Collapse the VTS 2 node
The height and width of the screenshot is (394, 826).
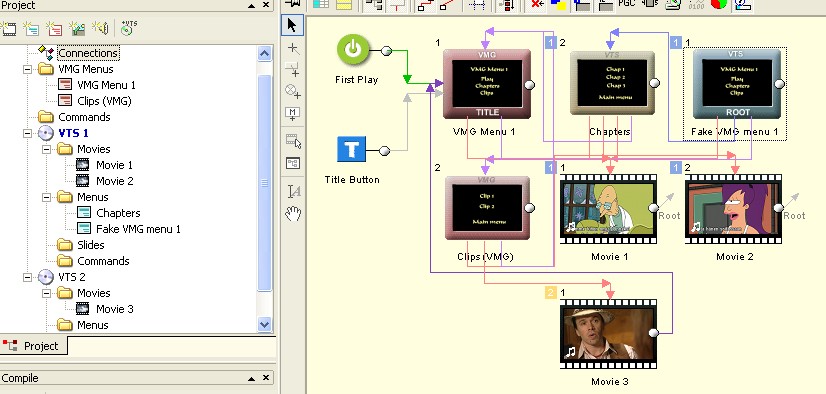pos(27,277)
